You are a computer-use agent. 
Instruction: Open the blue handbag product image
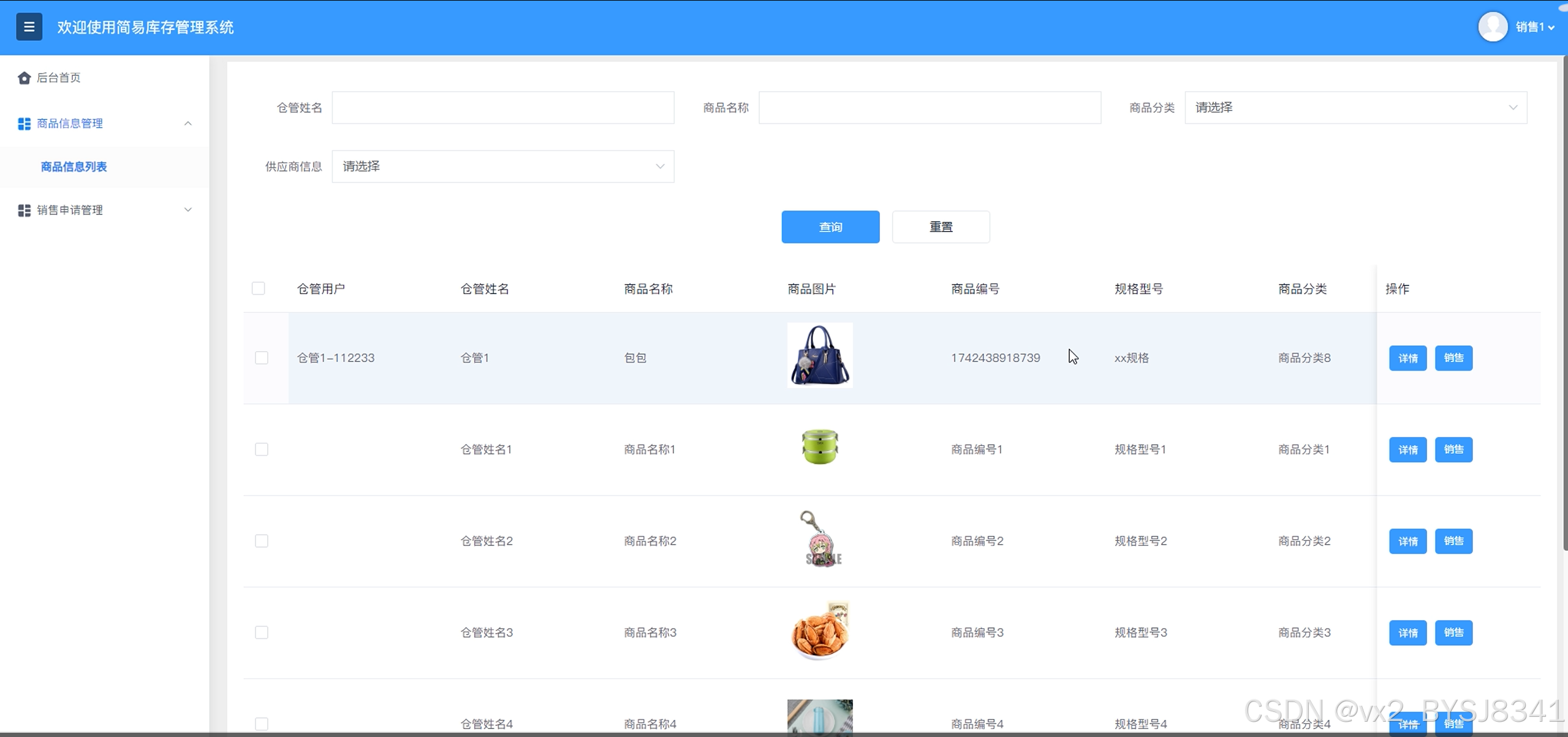(x=819, y=355)
